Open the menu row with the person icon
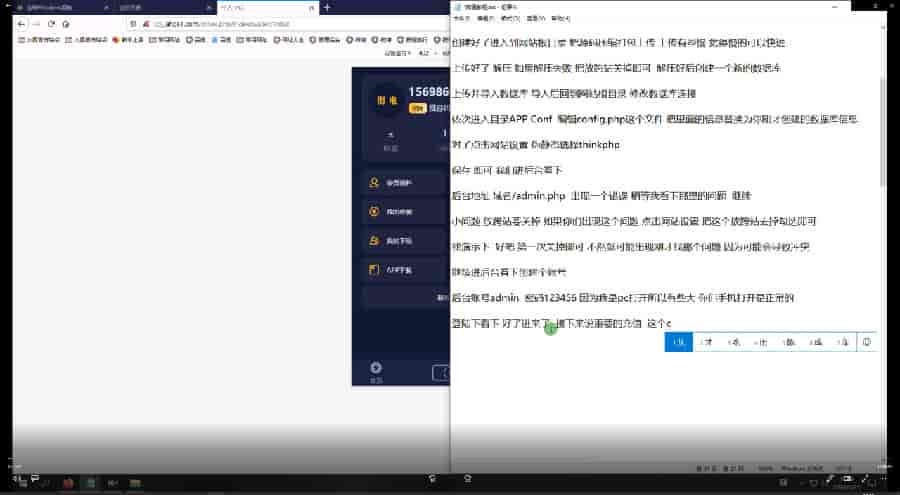 (405, 183)
